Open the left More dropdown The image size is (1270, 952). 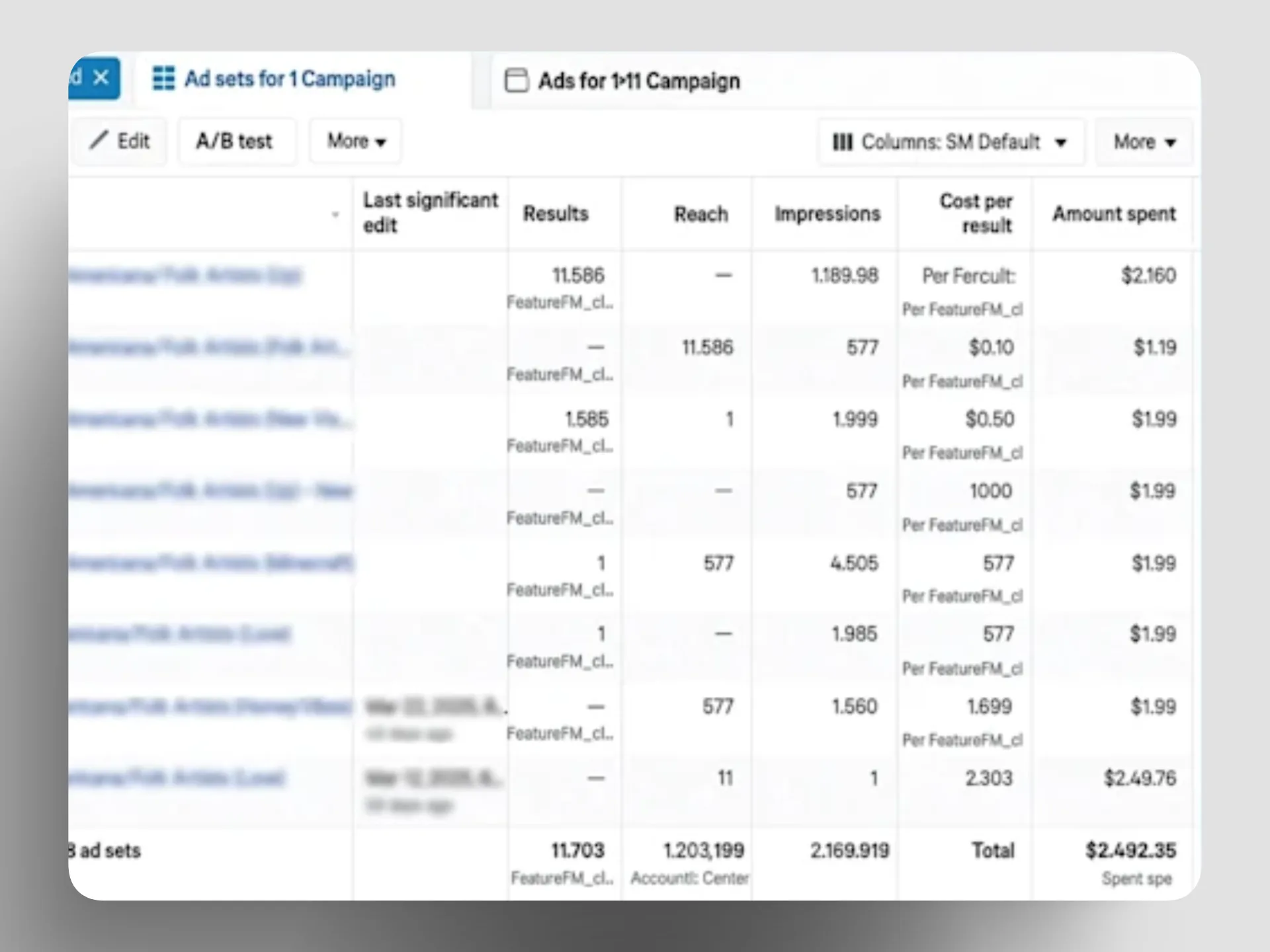coord(356,141)
